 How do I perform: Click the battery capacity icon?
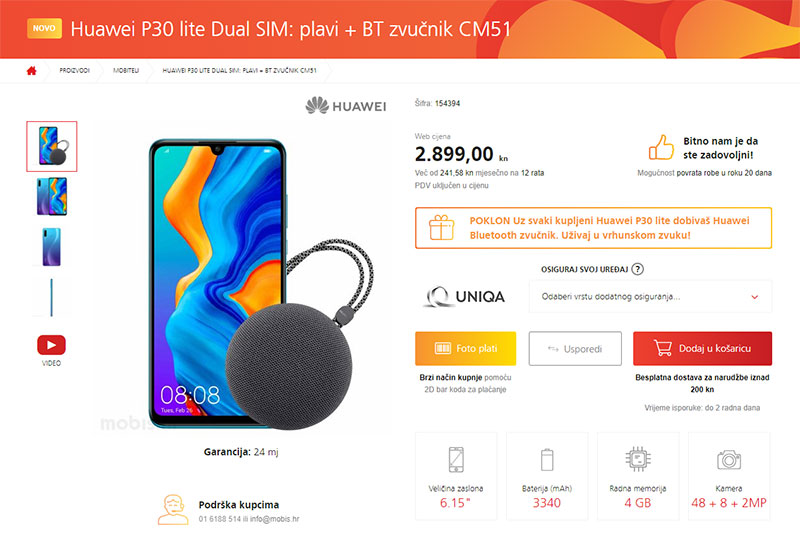[x=547, y=459]
